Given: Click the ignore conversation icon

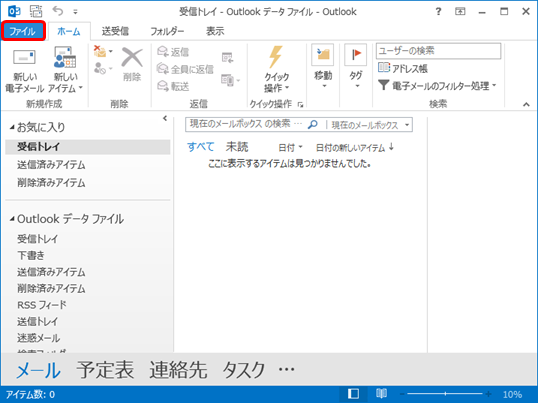Looking at the screenshot, I should click(x=100, y=51).
